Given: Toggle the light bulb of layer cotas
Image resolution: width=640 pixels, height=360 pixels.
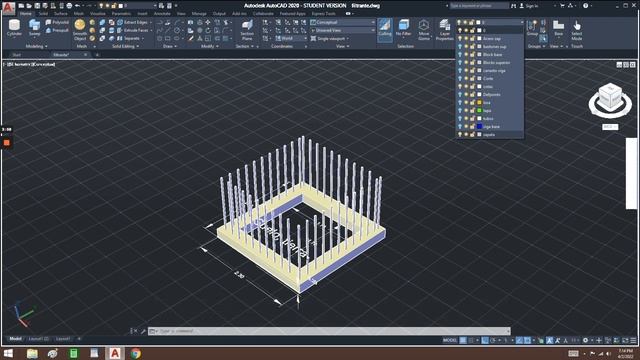Looking at the screenshot, I should pos(460,87).
